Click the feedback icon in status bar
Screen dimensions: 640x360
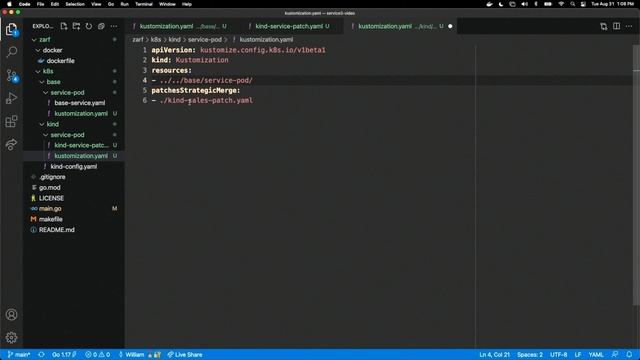[x=615, y=354]
